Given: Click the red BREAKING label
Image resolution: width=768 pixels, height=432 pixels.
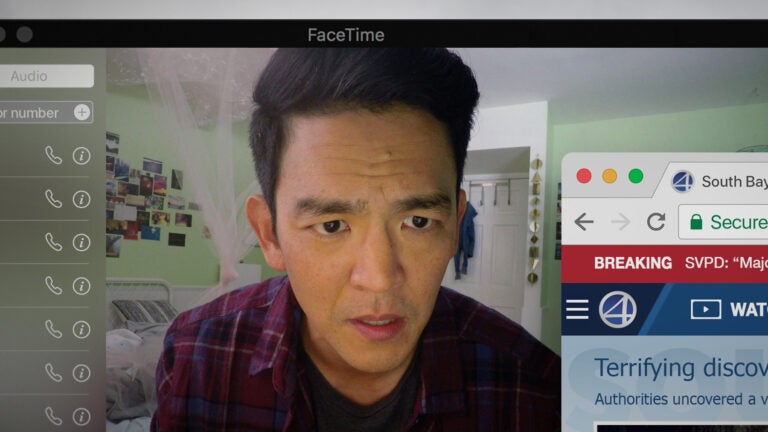Looking at the screenshot, I should [x=633, y=263].
